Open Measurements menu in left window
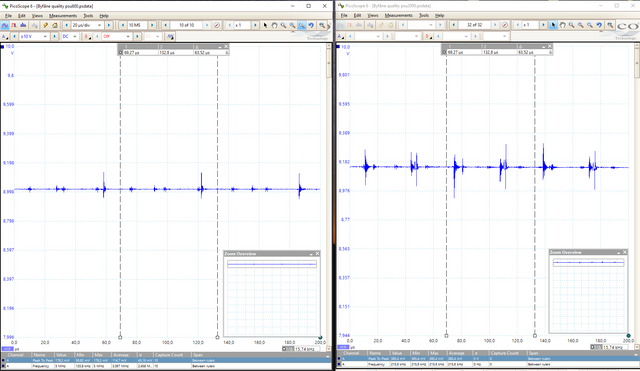Screen dimensions: 640x371 [63, 16]
